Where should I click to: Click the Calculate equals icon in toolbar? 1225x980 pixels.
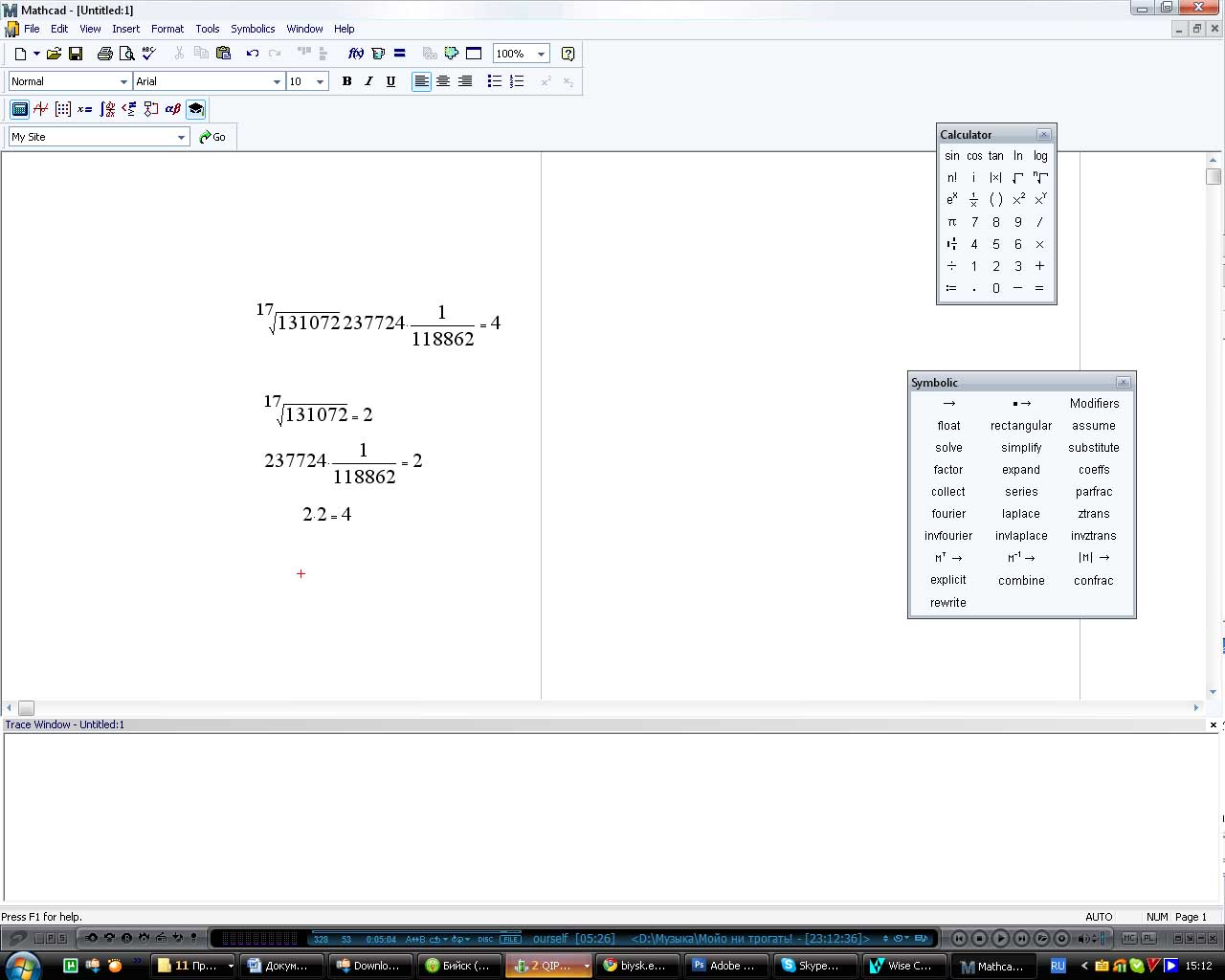click(x=400, y=54)
